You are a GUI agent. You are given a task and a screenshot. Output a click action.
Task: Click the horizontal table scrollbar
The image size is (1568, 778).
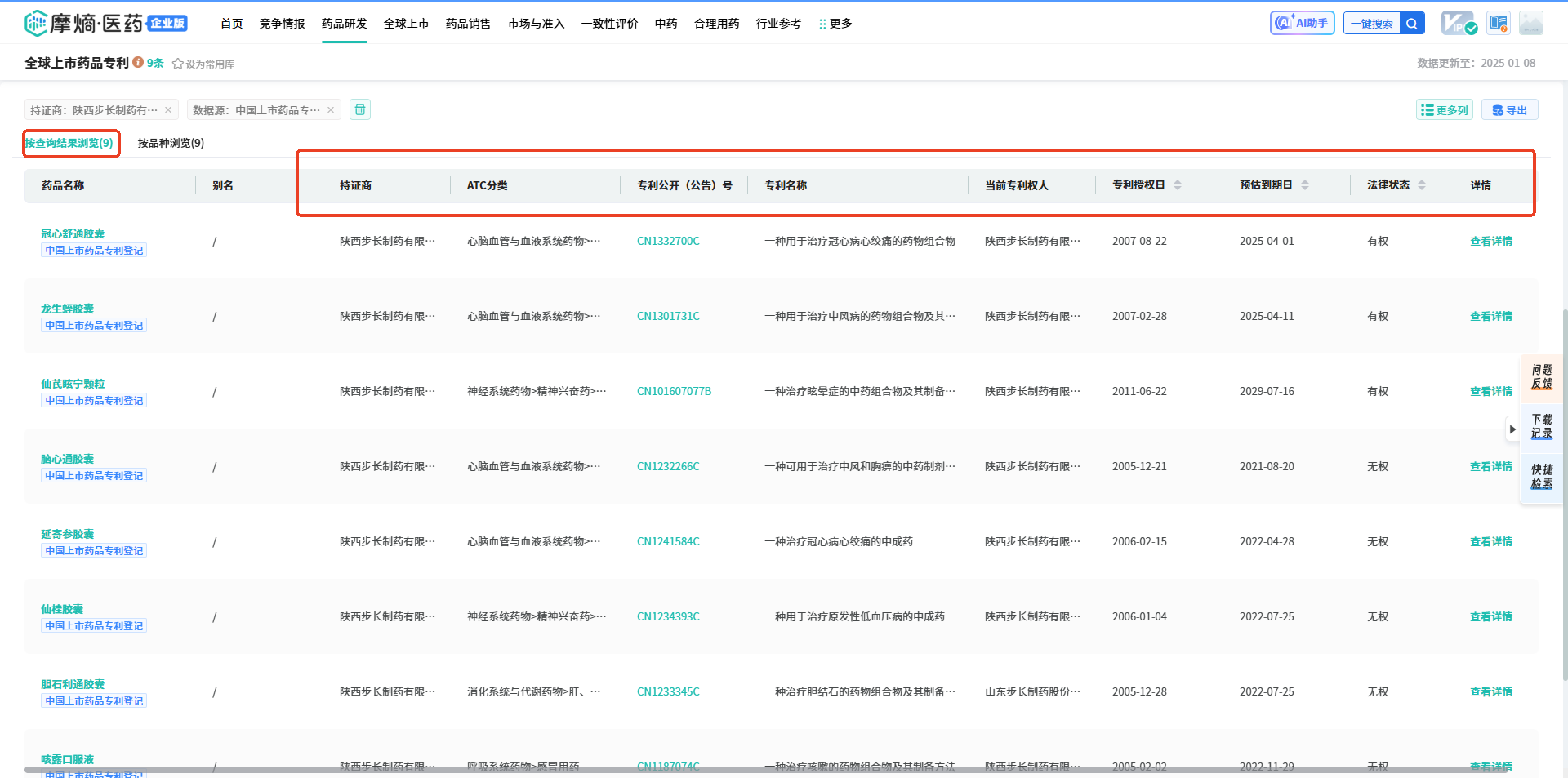(766, 770)
